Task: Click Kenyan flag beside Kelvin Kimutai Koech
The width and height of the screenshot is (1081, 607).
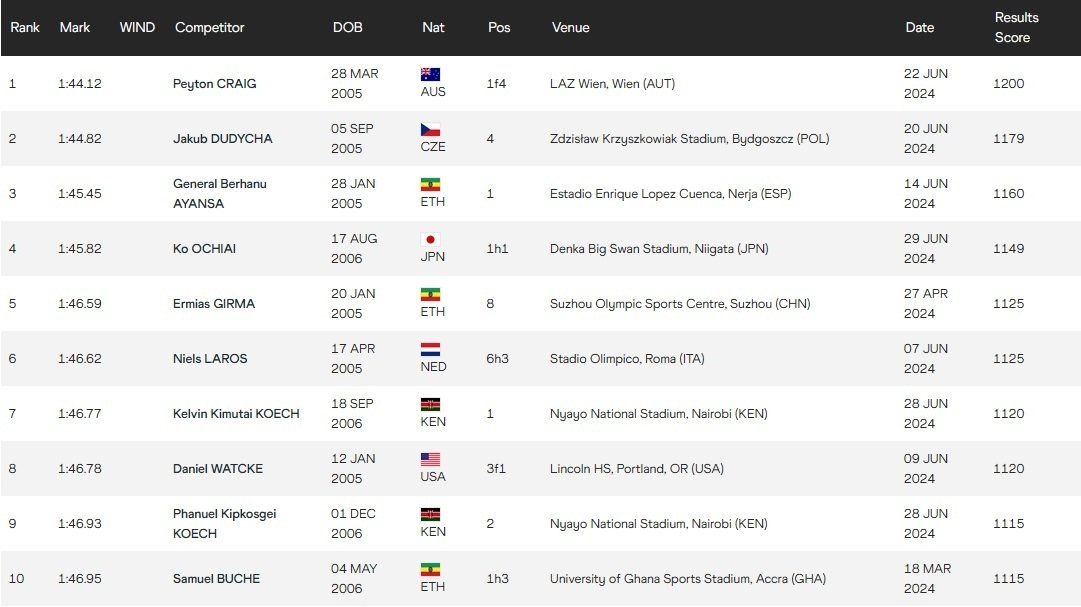Action: (x=431, y=404)
